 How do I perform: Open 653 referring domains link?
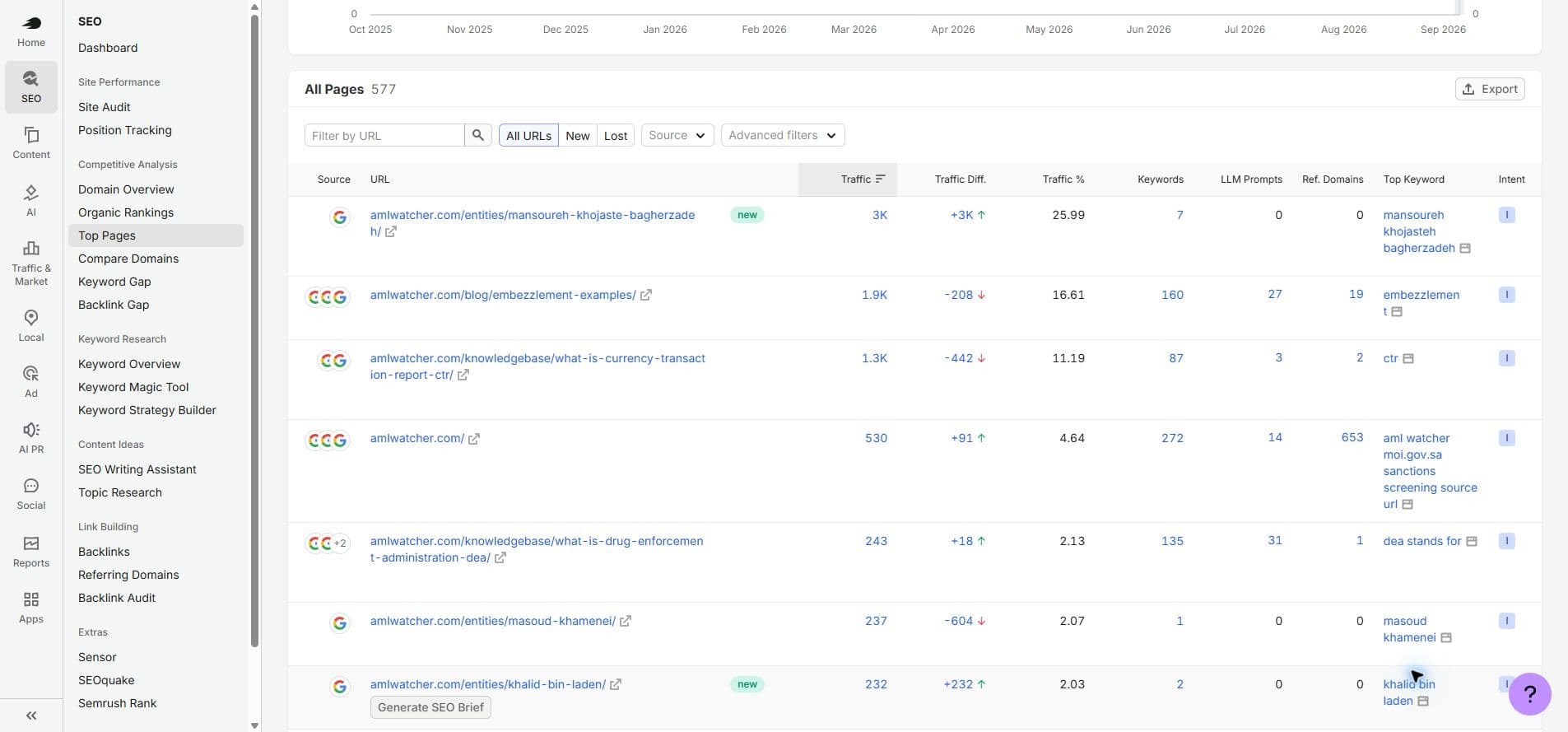click(x=1352, y=437)
